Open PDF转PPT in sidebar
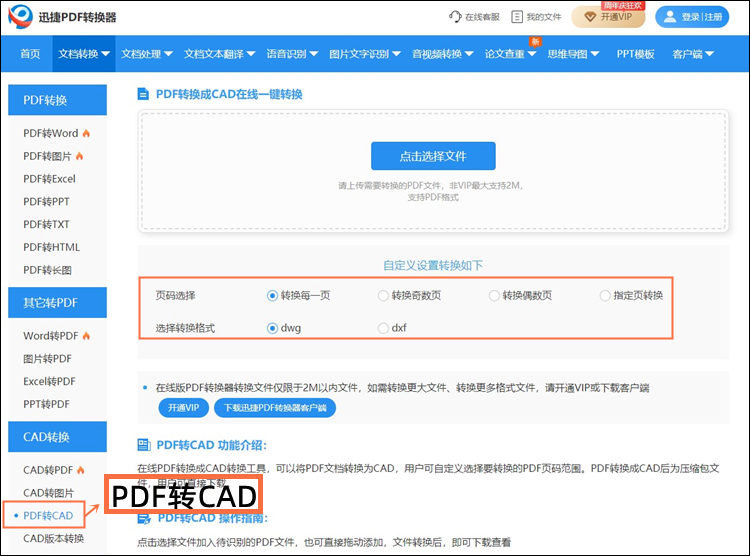 click(46, 202)
